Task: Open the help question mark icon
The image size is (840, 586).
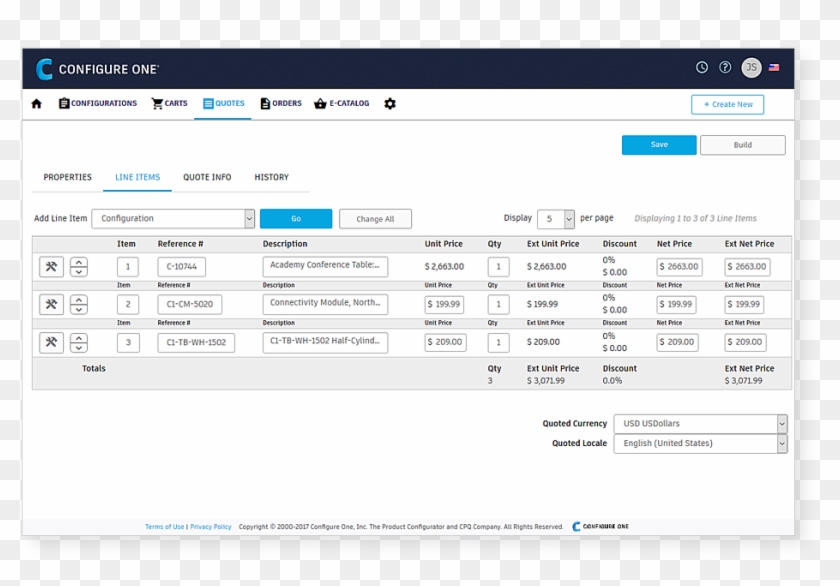Action: pyautogui.click(x=726, y=68)
